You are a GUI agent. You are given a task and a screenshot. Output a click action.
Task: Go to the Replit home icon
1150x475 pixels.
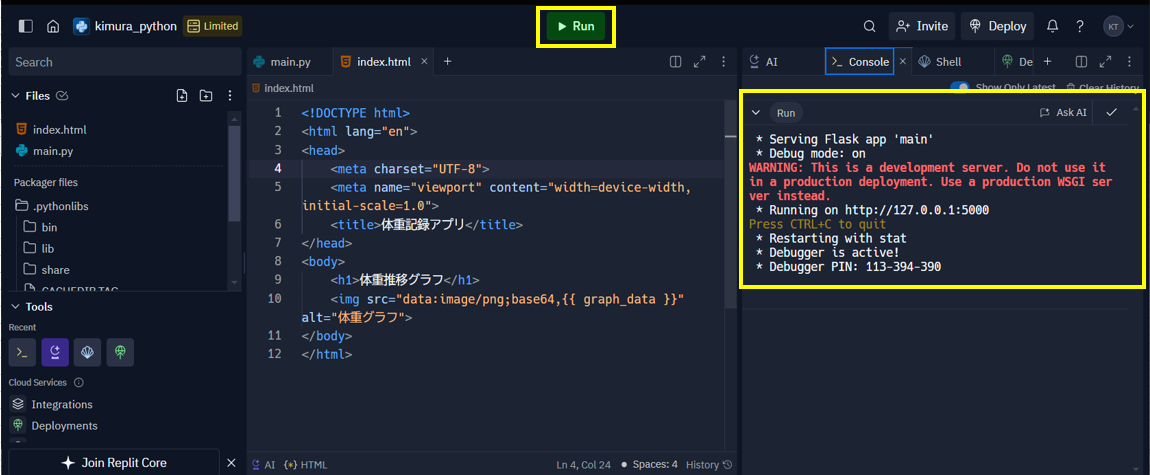(x=53, y=26)
